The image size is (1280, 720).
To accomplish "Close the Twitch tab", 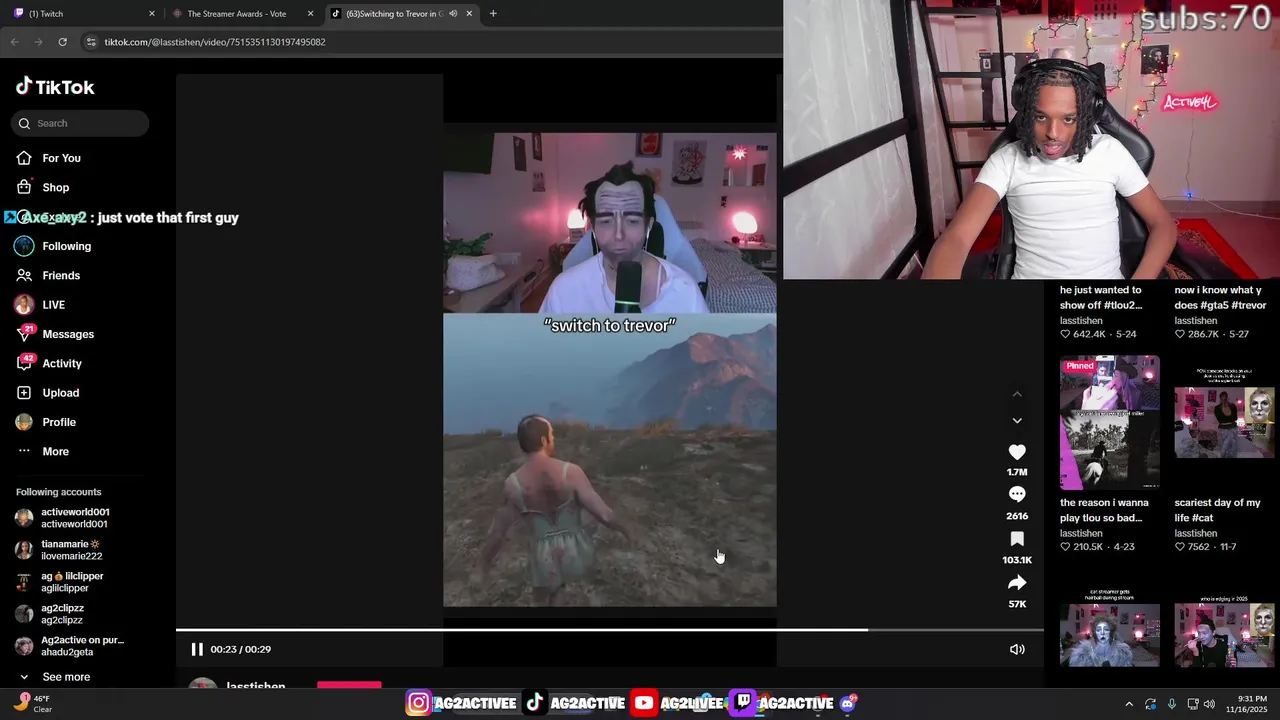I will (152, 14).
